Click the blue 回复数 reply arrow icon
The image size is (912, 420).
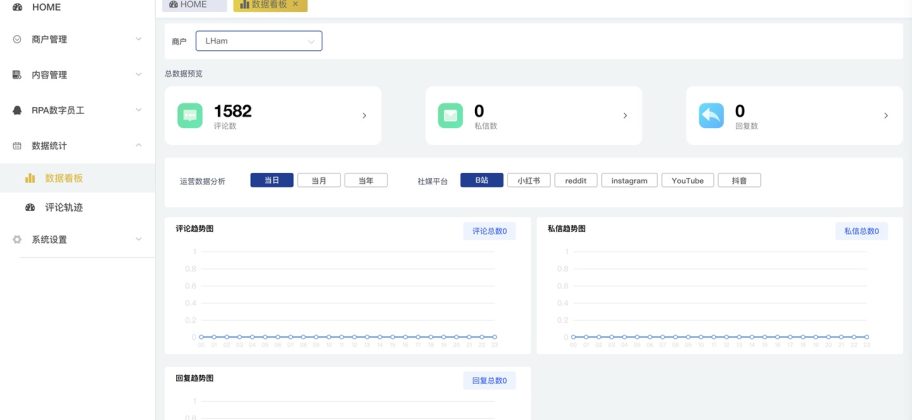(x=711, y=116)
